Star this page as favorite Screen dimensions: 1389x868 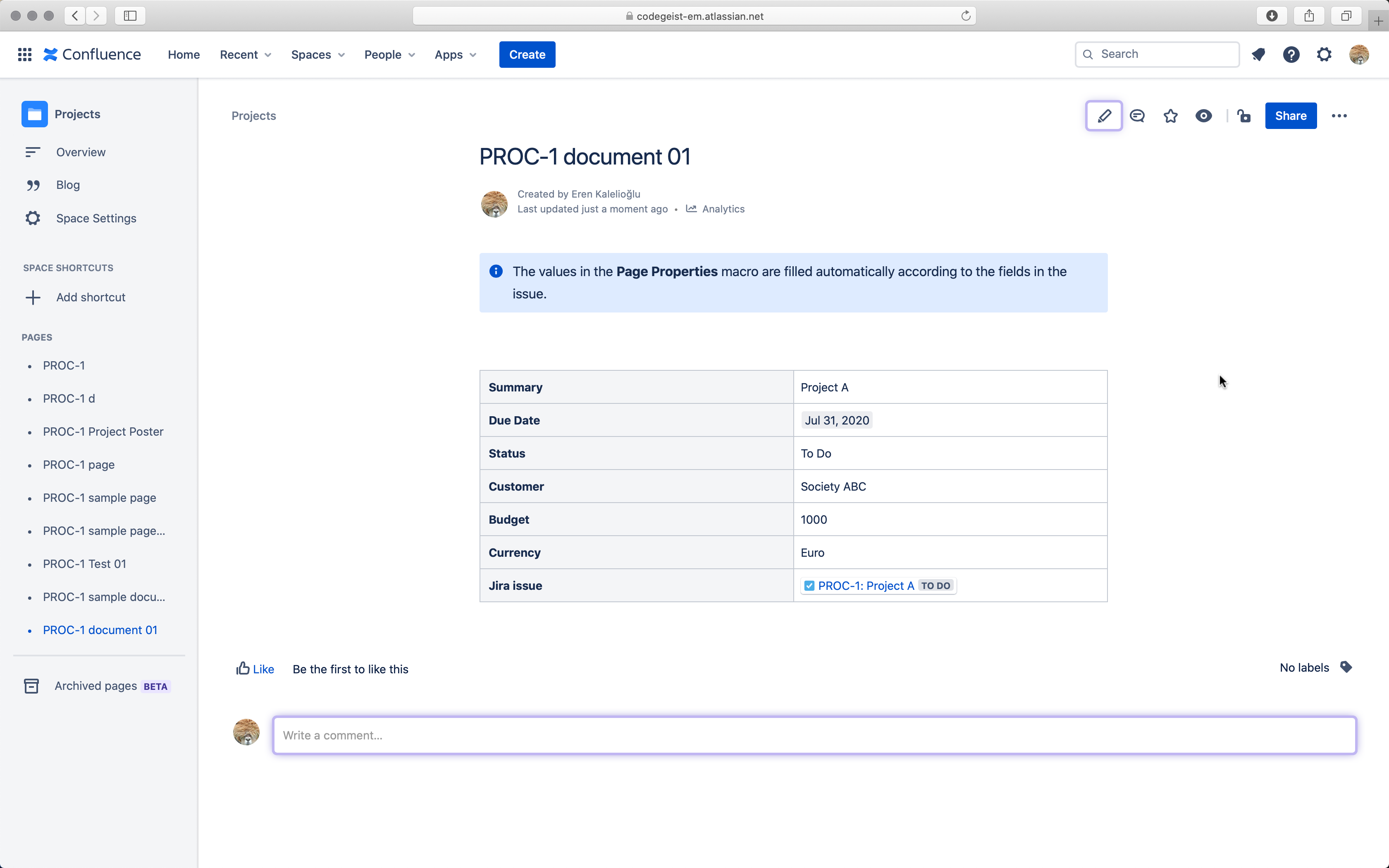coord(1170,116)
